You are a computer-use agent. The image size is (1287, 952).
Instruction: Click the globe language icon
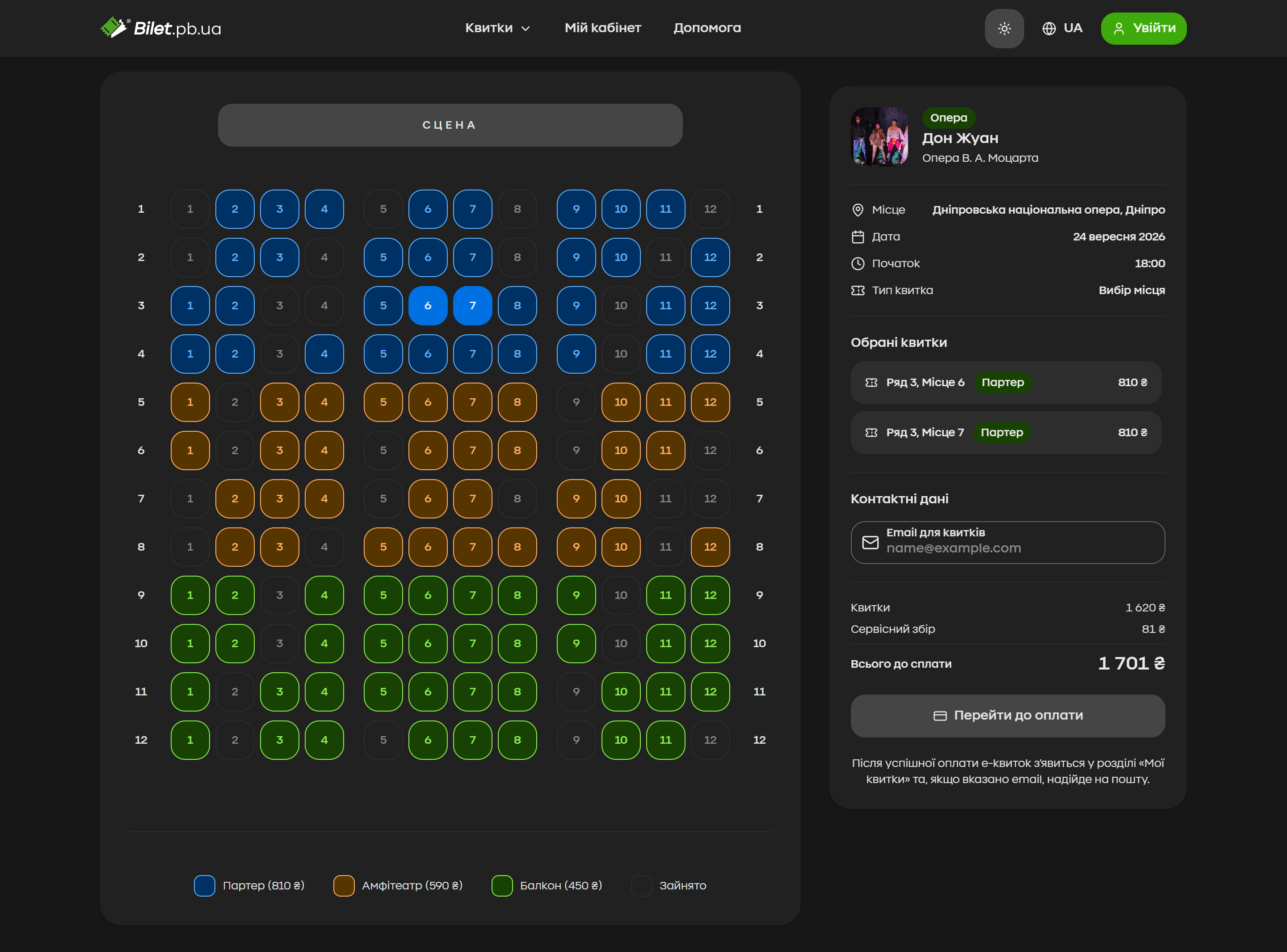click(1049, 28)
